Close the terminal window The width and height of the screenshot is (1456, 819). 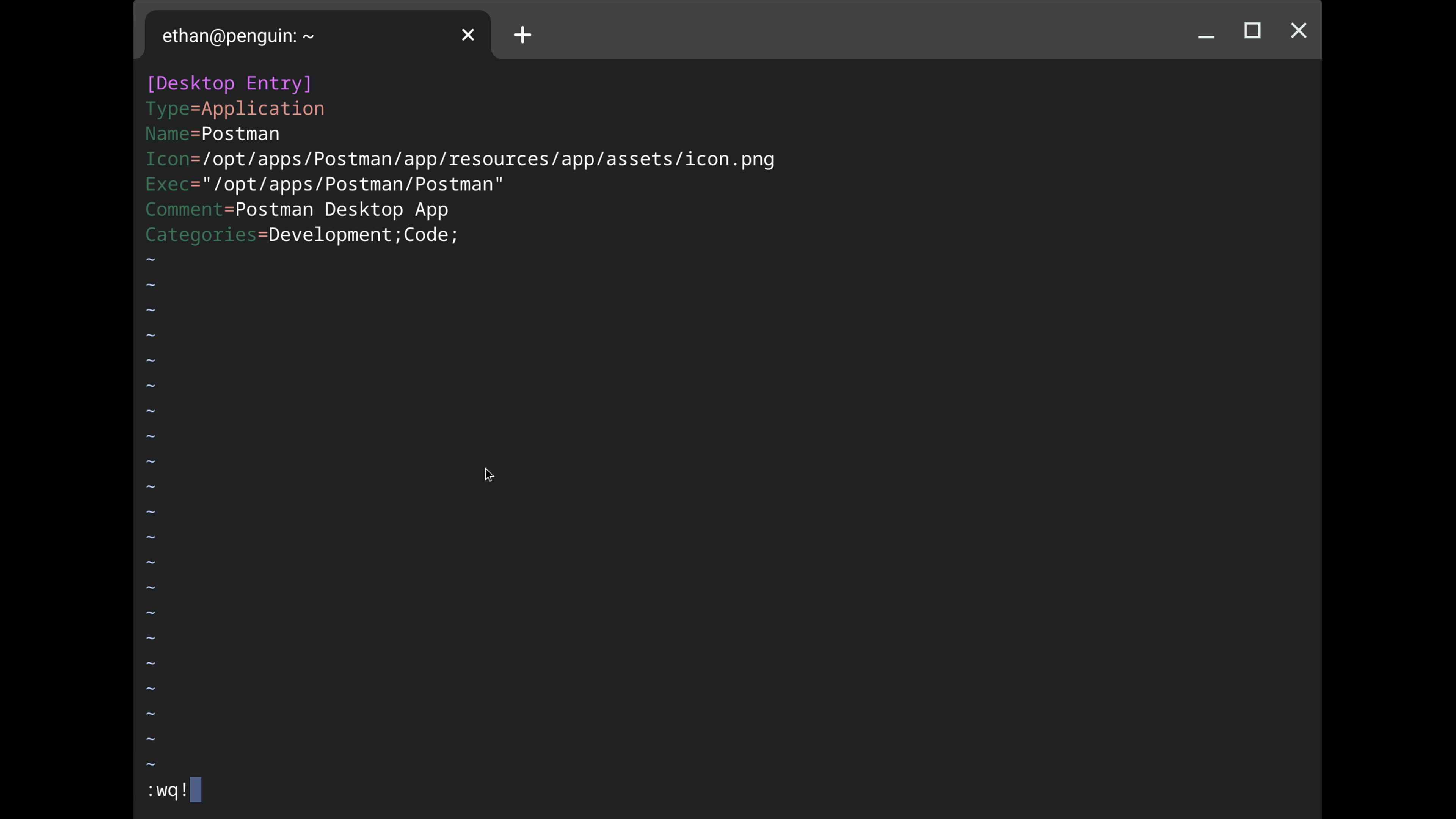(1298, 30)
